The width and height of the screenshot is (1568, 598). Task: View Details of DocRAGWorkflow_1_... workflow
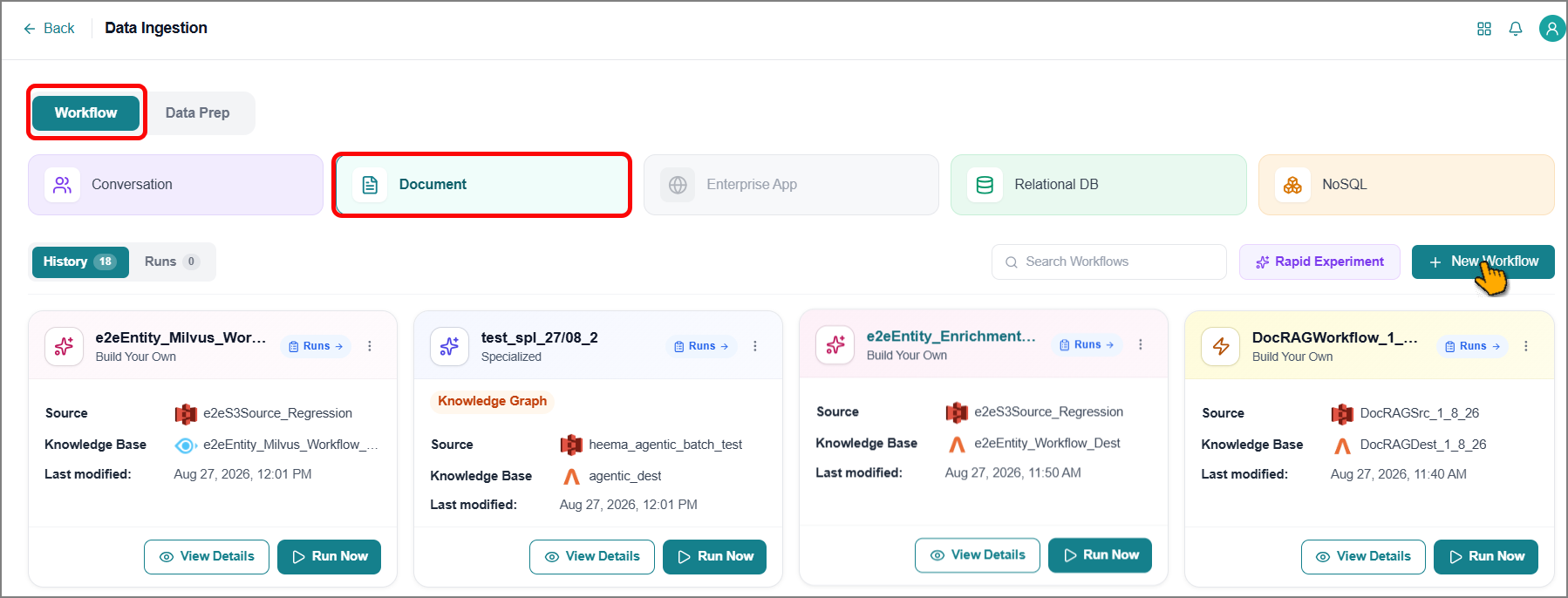pyautogui.click(x=1363, y=557)
